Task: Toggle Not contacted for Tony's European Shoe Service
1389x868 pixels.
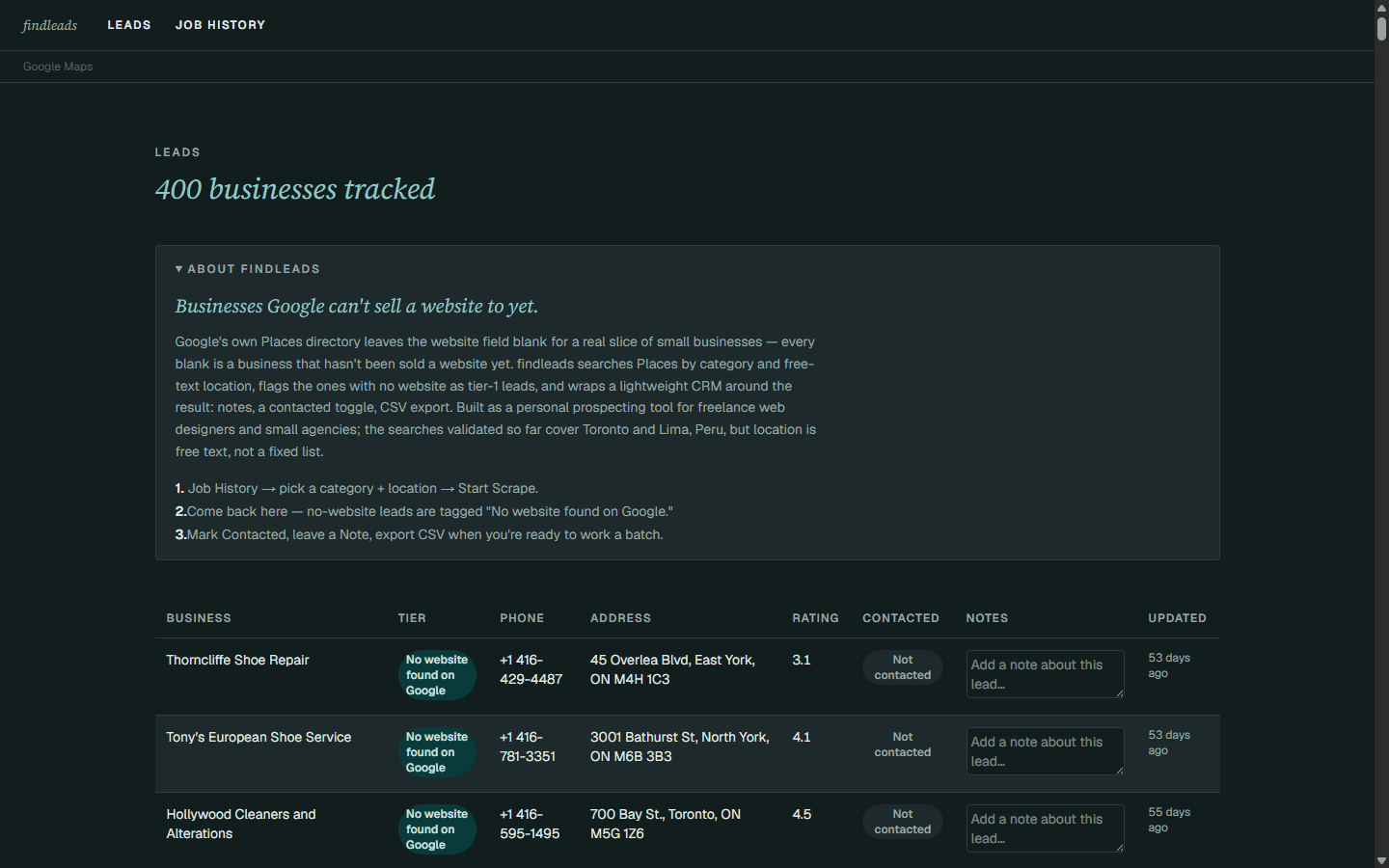Action: pos(903,745)
